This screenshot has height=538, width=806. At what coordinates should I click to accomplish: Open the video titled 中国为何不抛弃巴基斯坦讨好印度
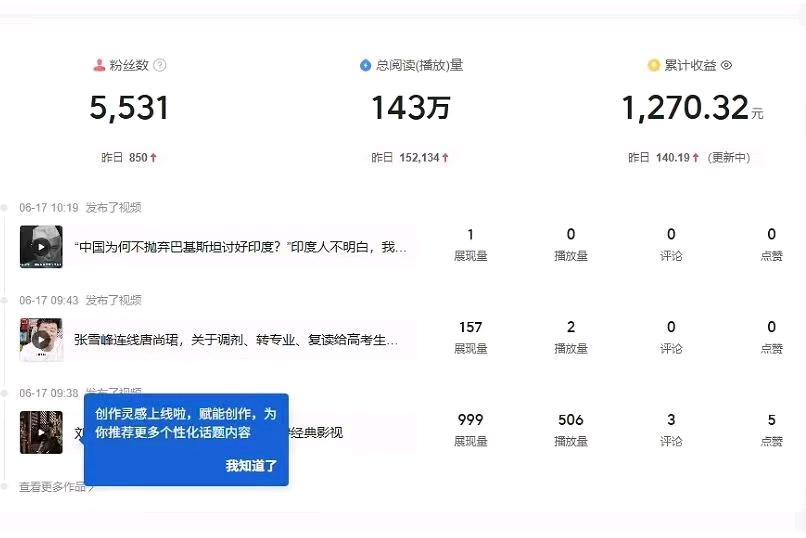(x=240, y=247)
